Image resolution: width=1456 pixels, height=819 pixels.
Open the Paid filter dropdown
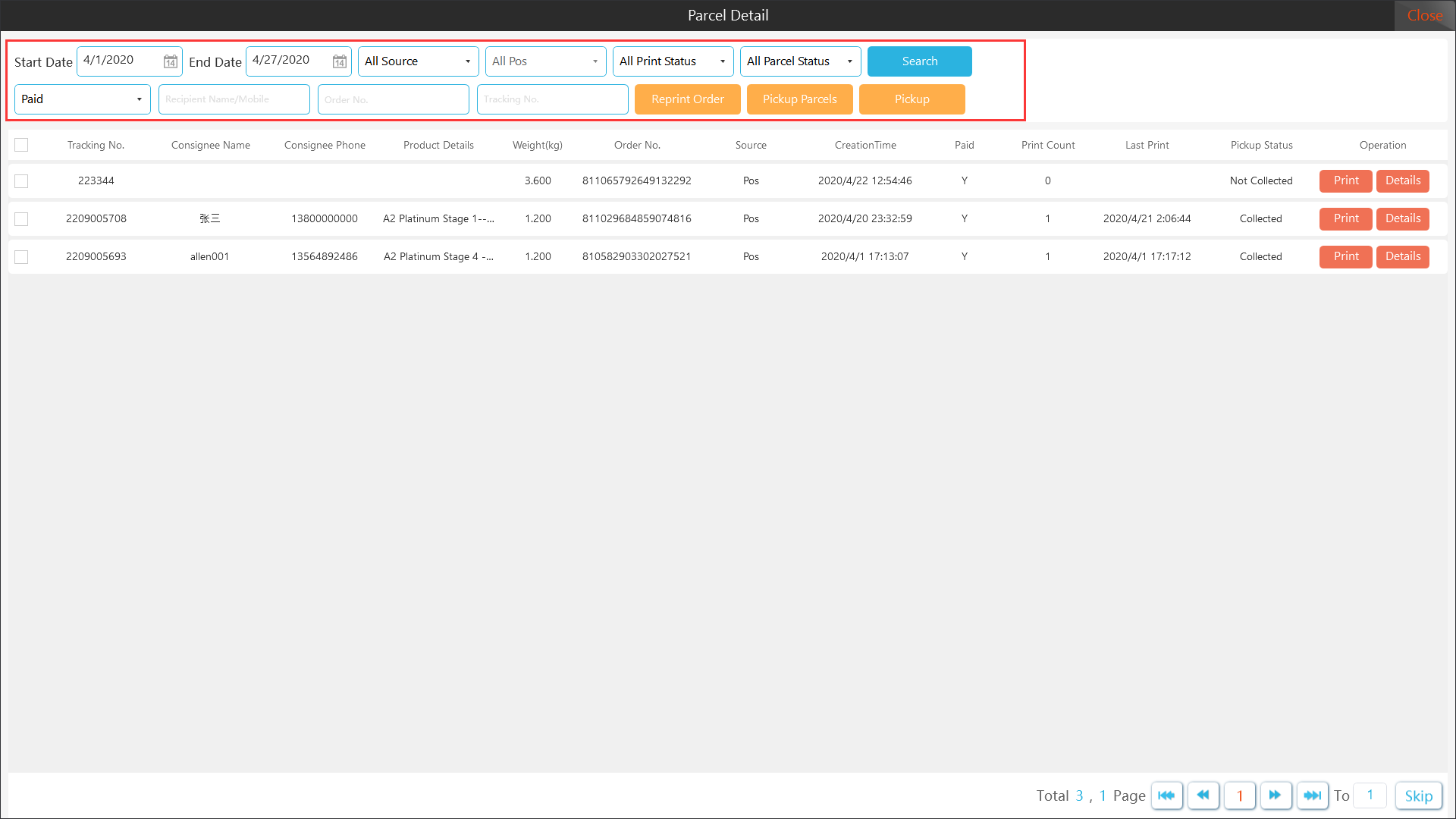click(82, 99)
